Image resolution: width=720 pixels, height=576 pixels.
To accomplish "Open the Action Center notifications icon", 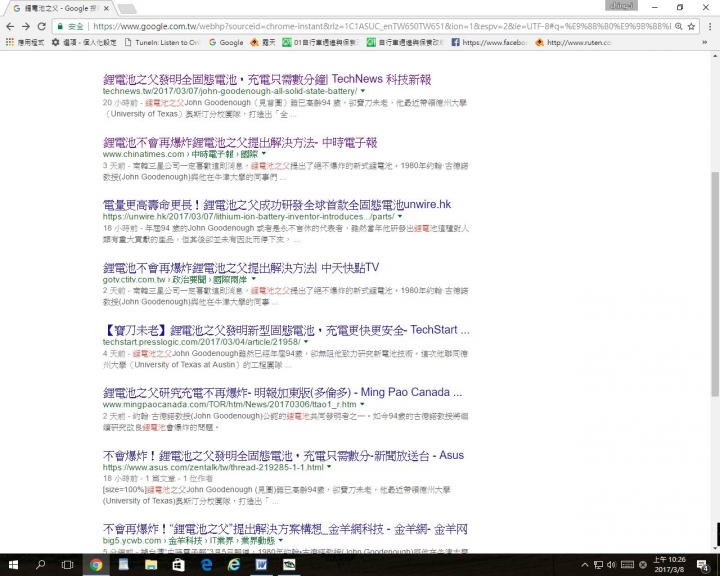I will pyautogui.click(x=703, y=565).
